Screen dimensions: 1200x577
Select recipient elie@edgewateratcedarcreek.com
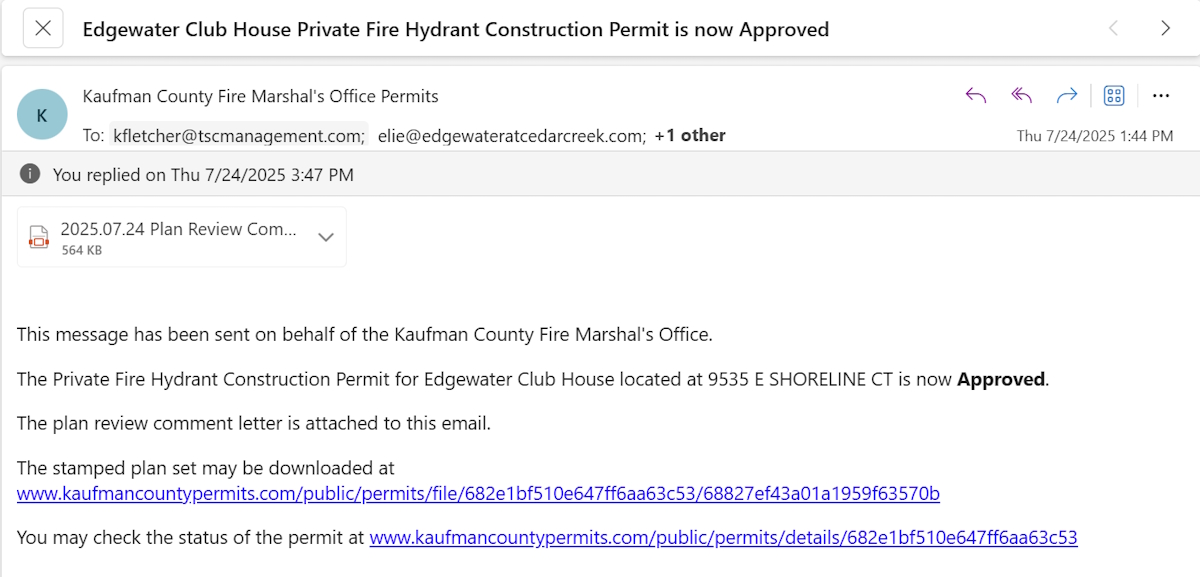[512, 135]
